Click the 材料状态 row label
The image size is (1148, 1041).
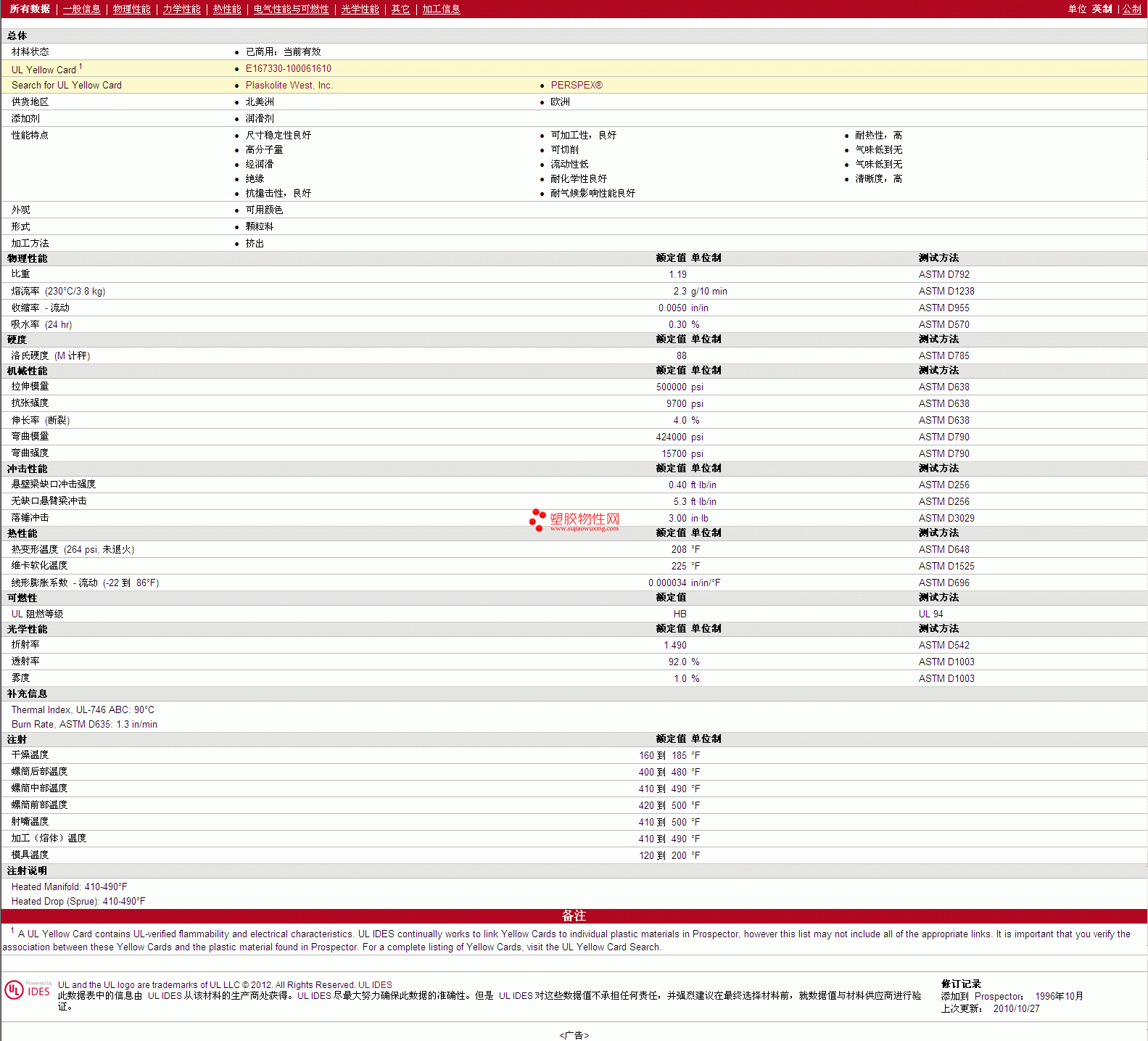click(x=30, y=52)
